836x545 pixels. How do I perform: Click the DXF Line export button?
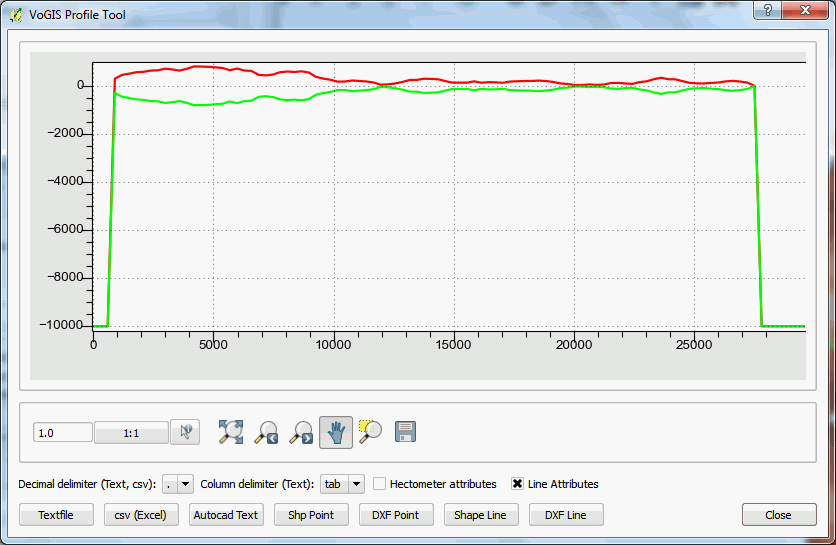coord(566,515)
